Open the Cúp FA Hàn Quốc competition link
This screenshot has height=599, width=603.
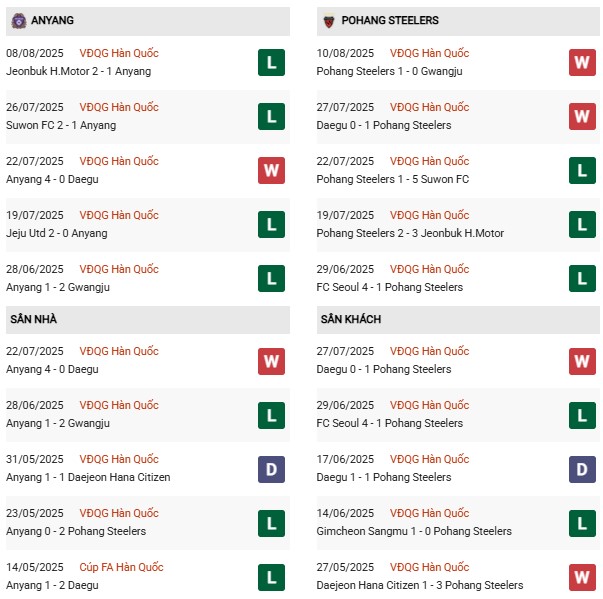click(x=124, y=567)
